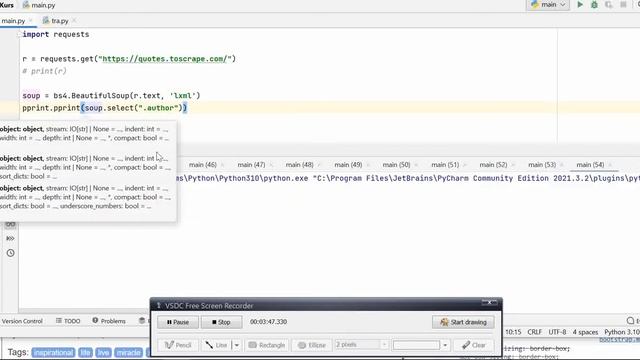Click the clock icon in the run sidebar

coord(11,253)
